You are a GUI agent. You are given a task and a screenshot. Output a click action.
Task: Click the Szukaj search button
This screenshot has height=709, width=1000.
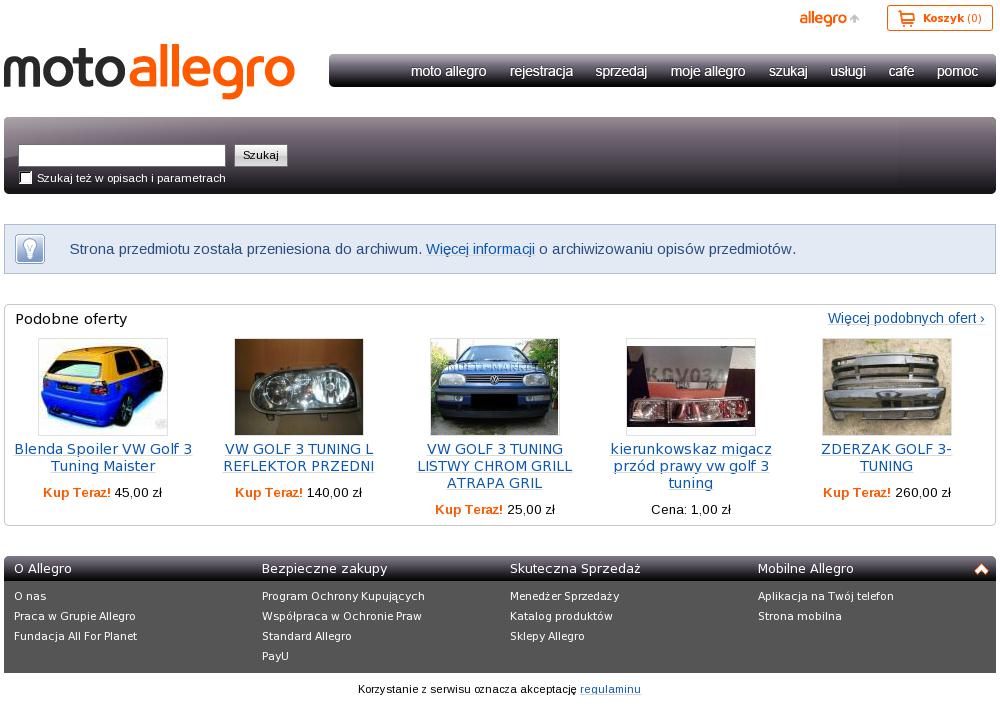[261, 156]
